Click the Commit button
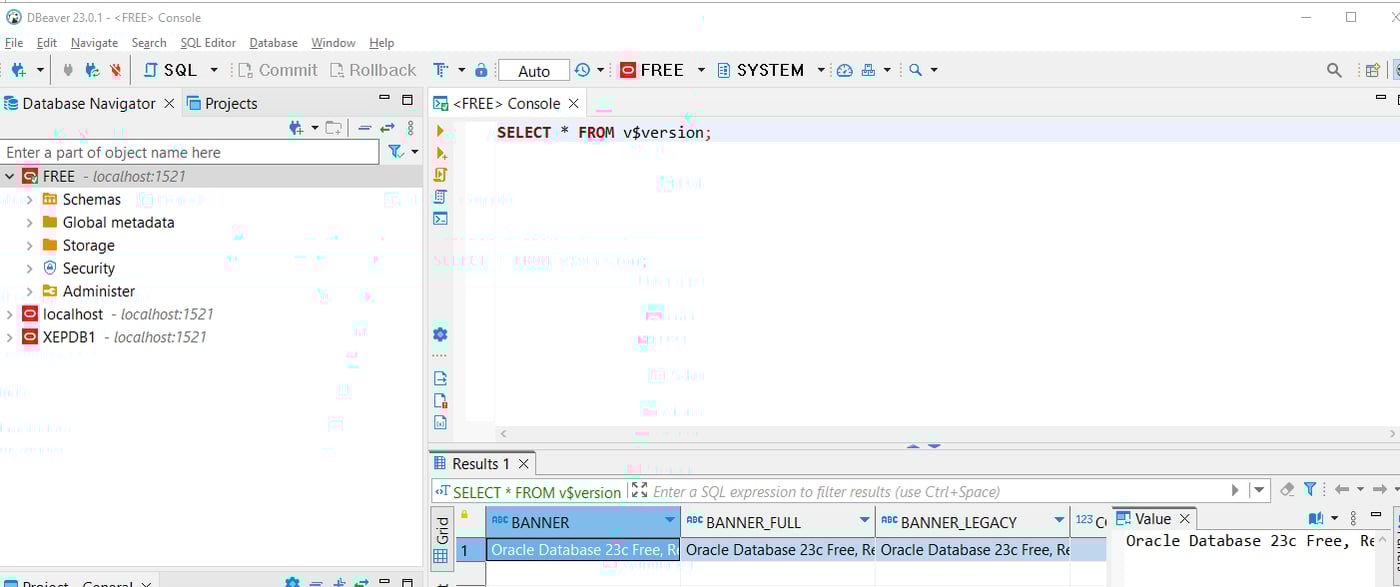This screenshot has width=1400, height=587. click(x=277, y=69)
